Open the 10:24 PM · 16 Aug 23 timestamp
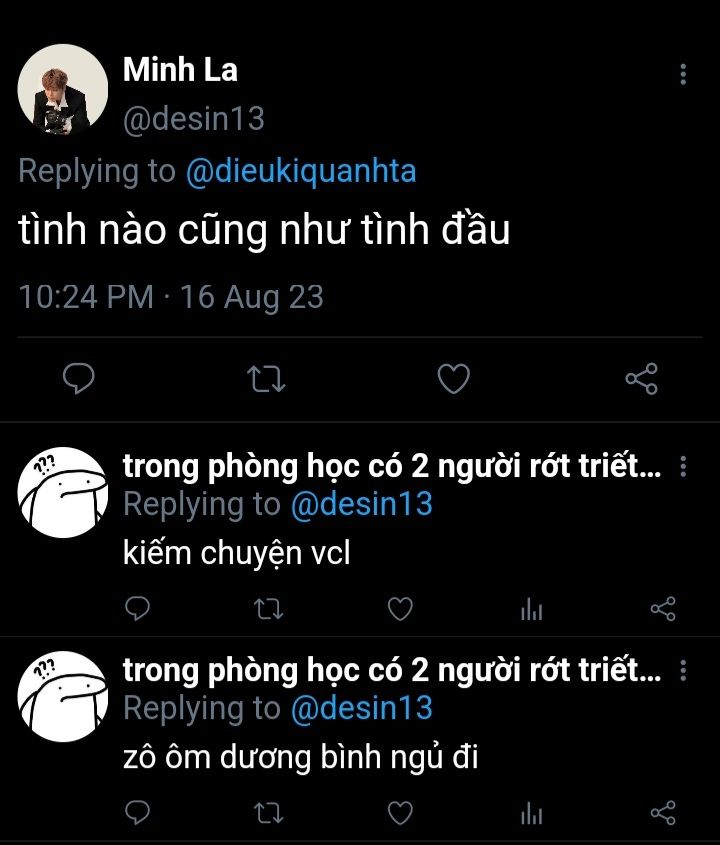The image size is (720, 845). click(x=171, y=296)
